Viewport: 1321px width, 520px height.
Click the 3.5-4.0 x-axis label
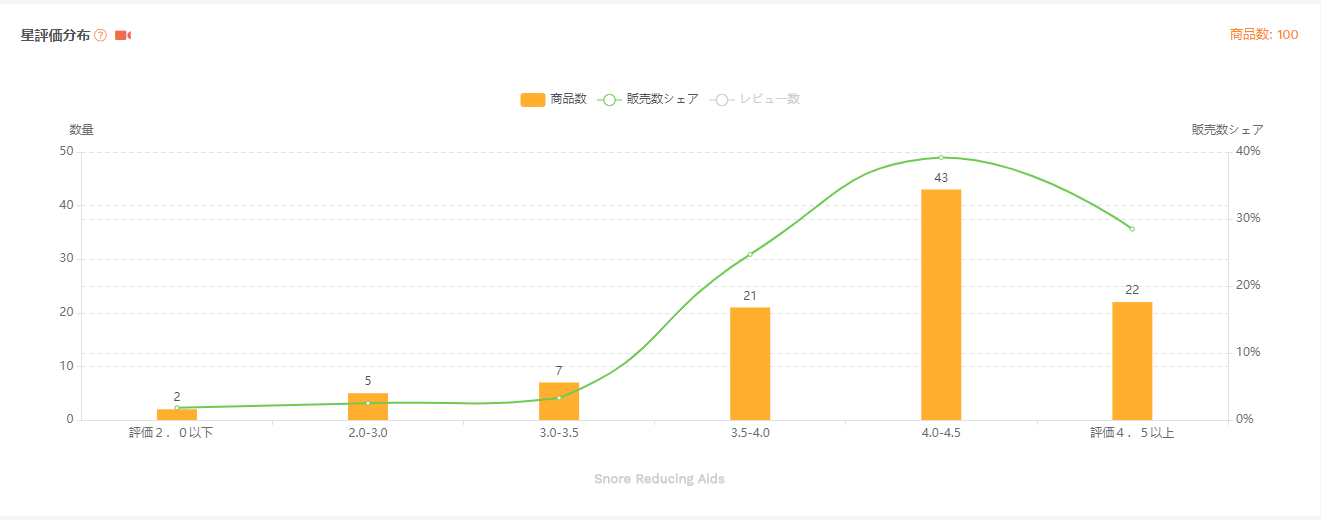pos(750,433)
